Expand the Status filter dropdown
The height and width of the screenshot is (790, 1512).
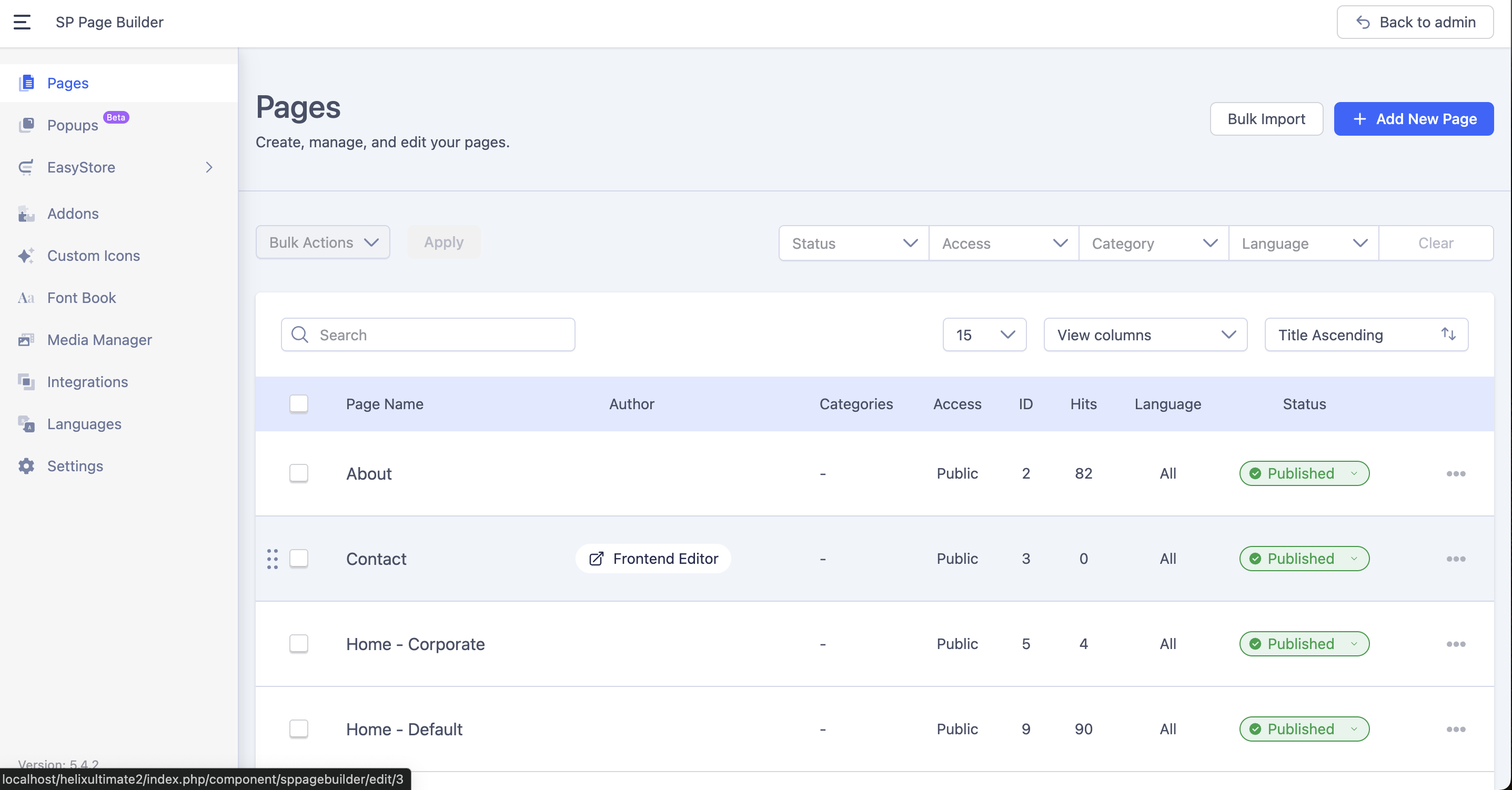point(853,243)
